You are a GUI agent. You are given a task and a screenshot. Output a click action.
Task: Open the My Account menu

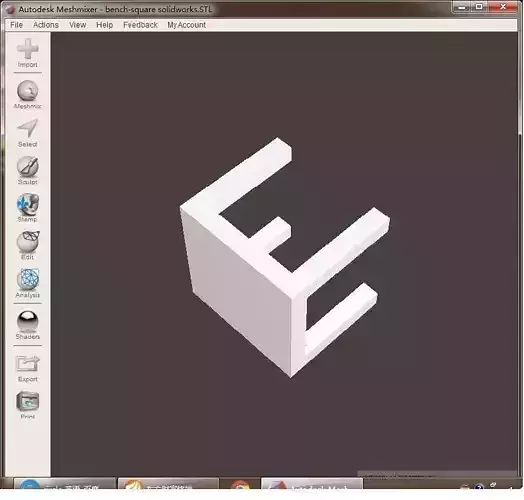[186, 25]
